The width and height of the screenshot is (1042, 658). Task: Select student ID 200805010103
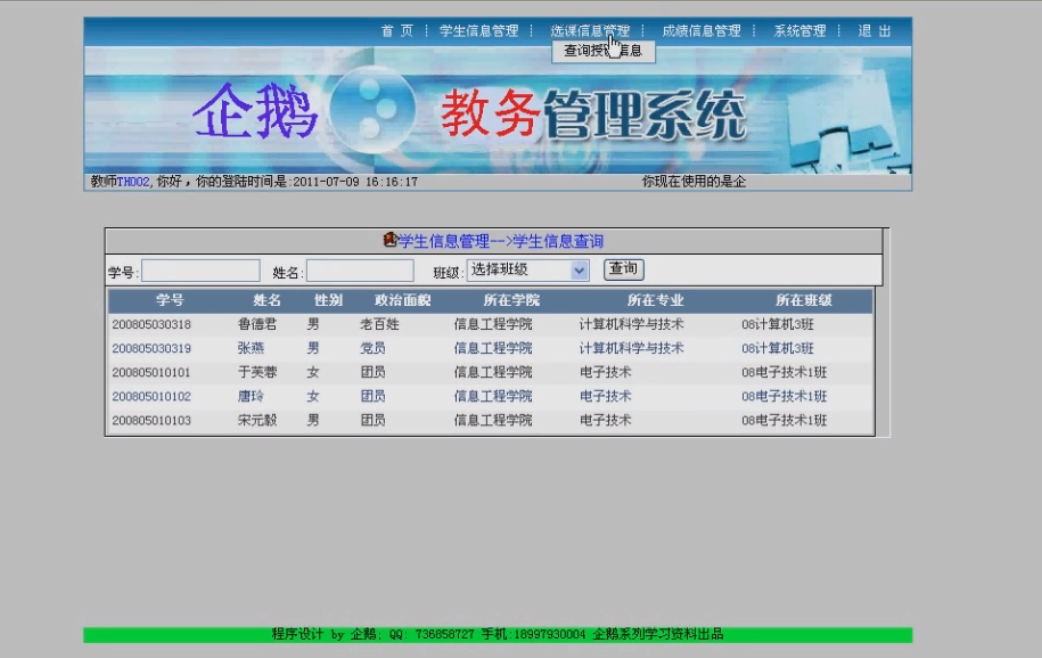click(x=152, y=420)
